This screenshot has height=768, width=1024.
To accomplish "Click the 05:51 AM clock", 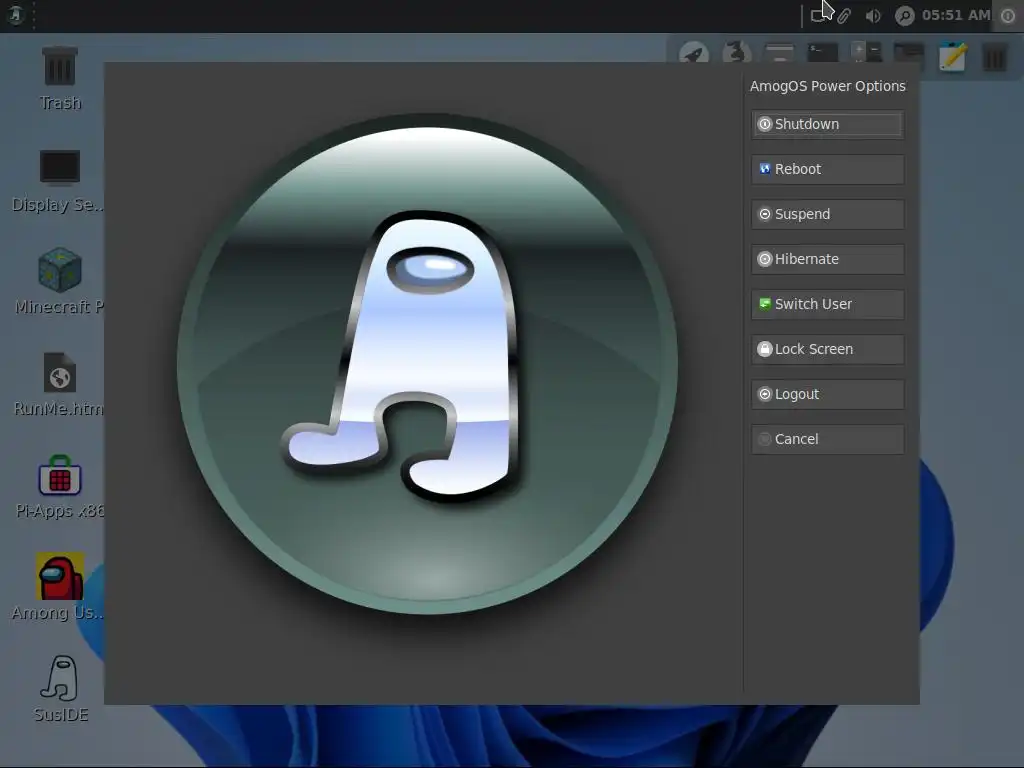I will (x=956, y=15).
